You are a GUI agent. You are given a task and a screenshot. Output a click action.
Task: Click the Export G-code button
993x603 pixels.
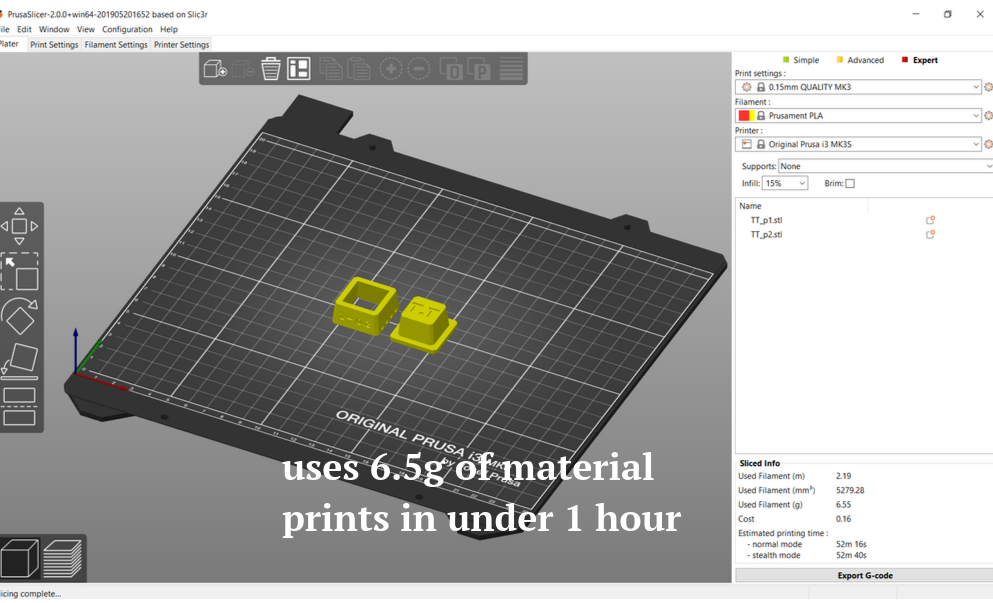[864, 575]
